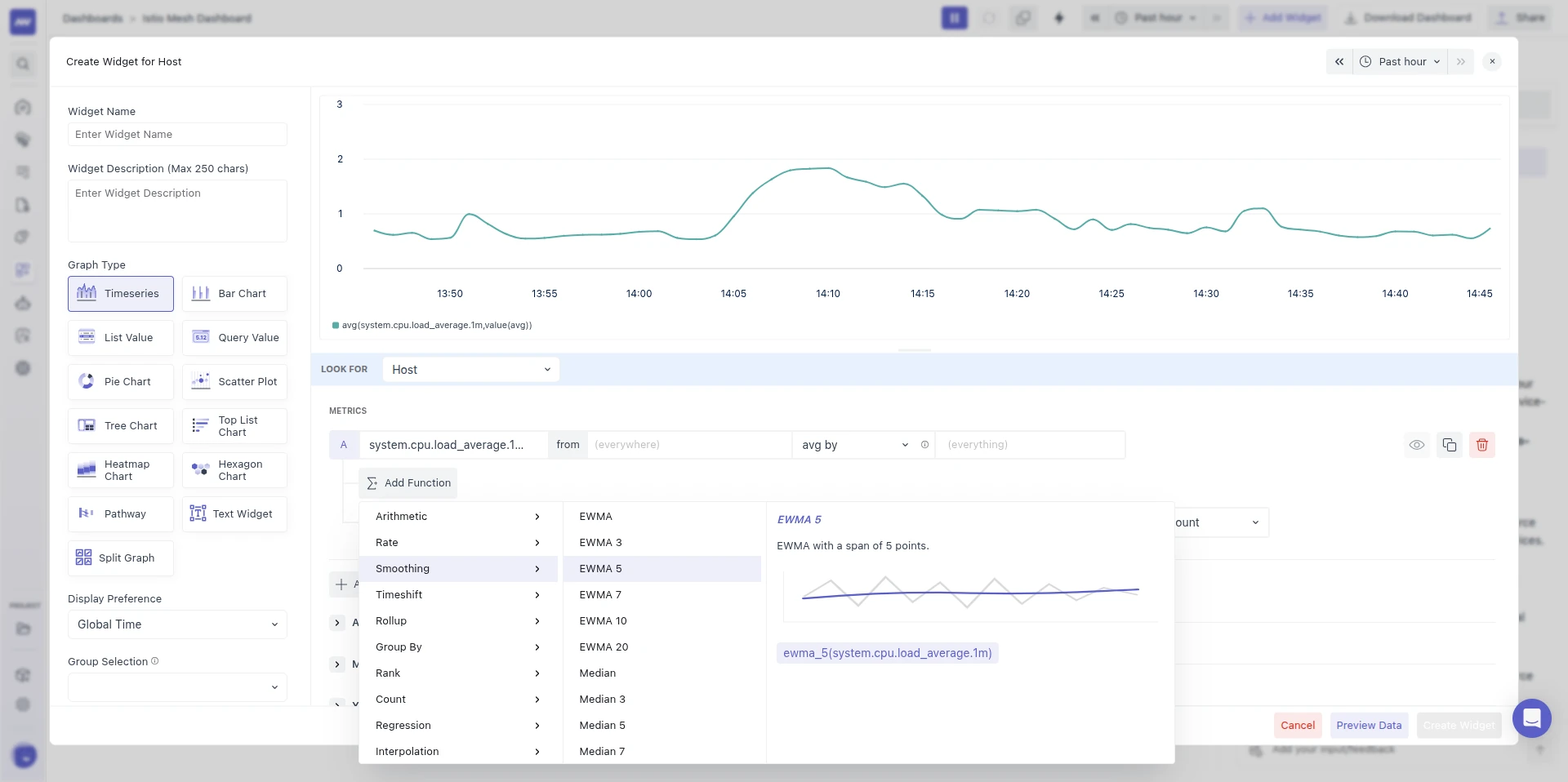The width and height of the screenshot is (1568, 782).
Task: Open the Past hour time range dropdown
Action: (1401, 61)
